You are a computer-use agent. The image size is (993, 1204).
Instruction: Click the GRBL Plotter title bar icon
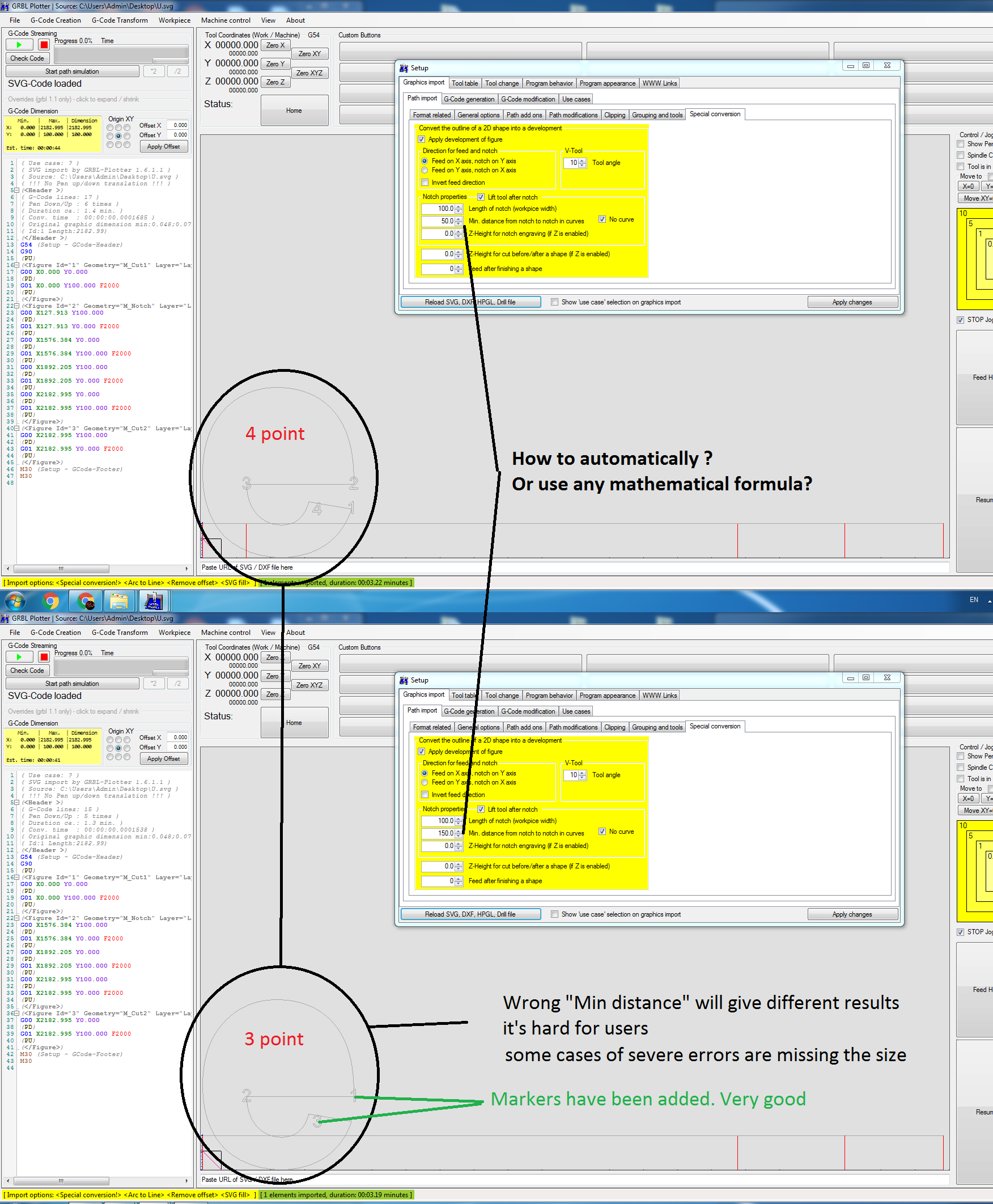coord(5,6)
